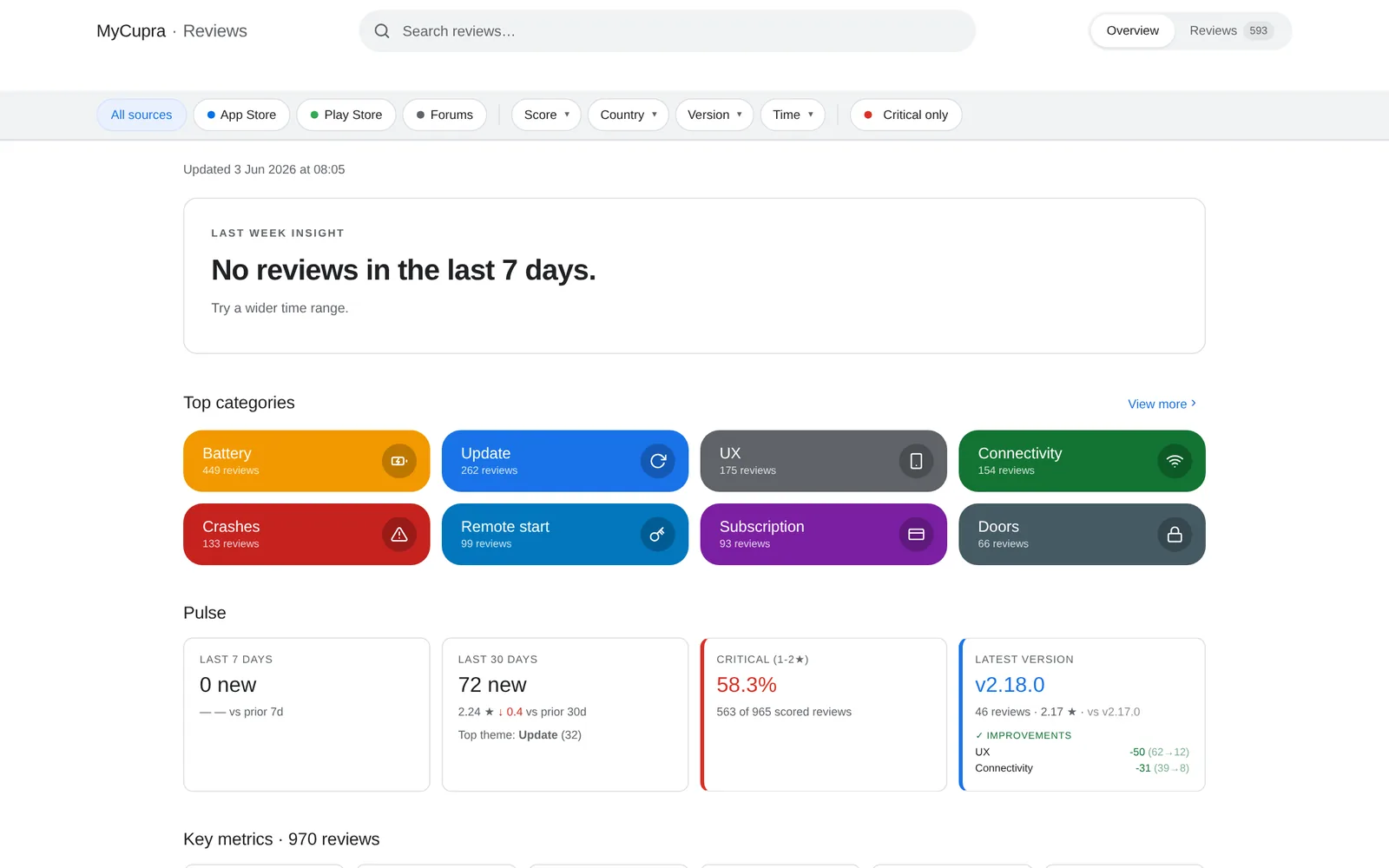Screen dimensions: 1389x868
Task: Click the Battery category battery icon
Action: 399,461
